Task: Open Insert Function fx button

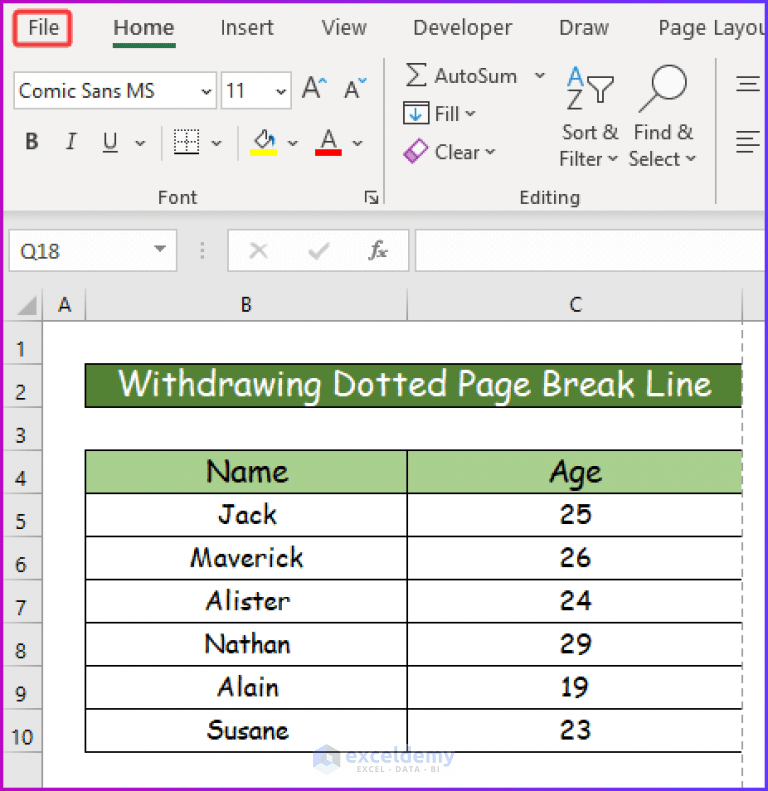Action: tap(378, 250)
